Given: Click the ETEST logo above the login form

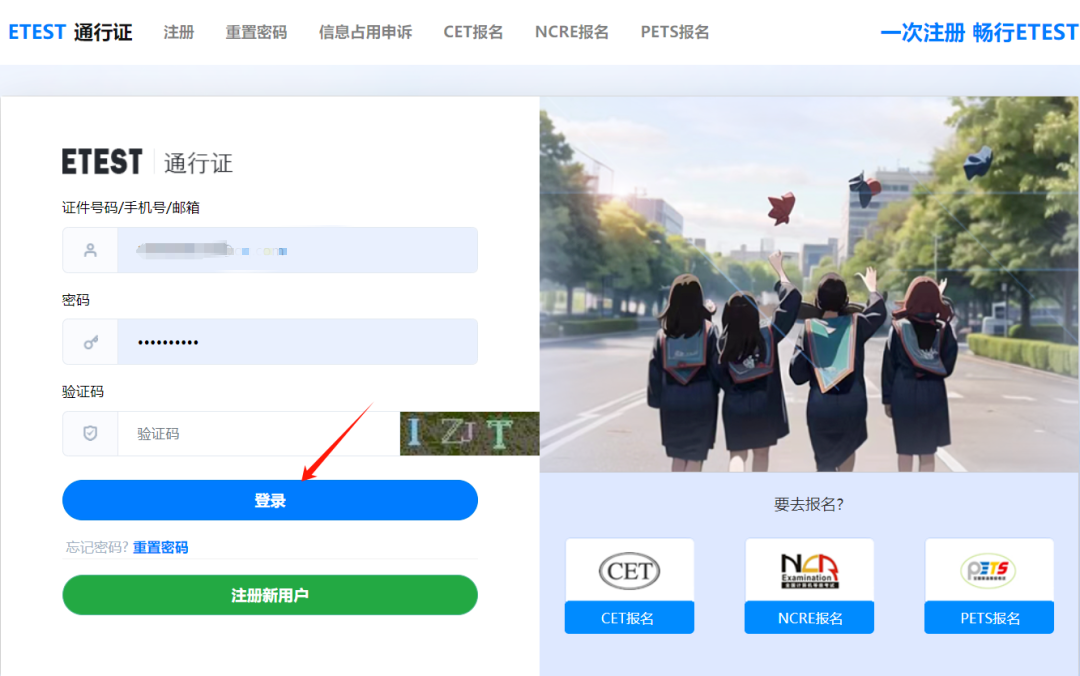Looking at the screenshot, I should 147,162.
